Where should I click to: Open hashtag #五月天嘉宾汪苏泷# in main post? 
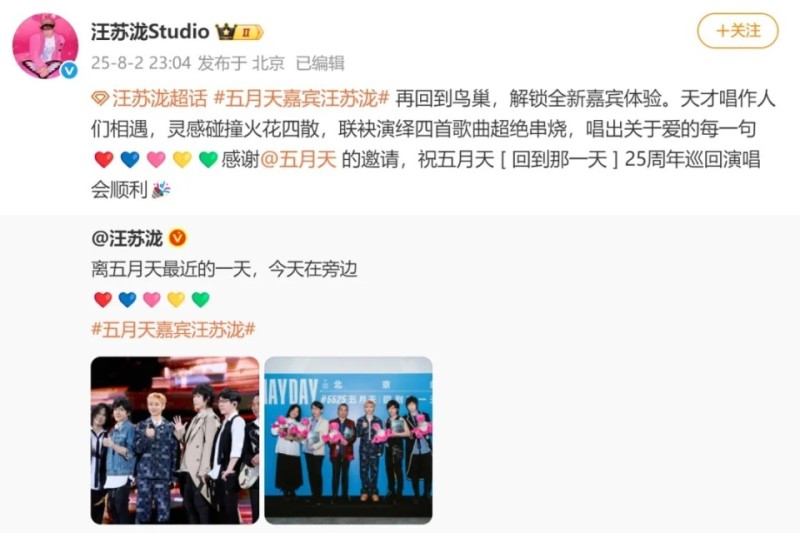302,98
